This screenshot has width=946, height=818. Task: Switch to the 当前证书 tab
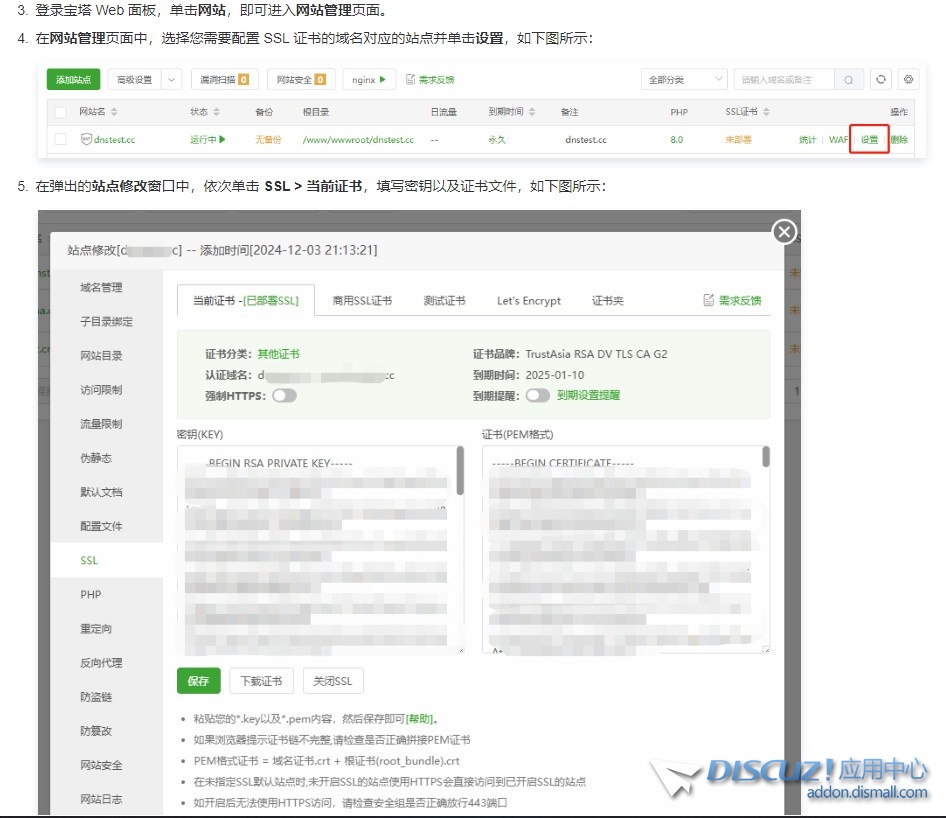pyautogui.click(x=246, y=300)
